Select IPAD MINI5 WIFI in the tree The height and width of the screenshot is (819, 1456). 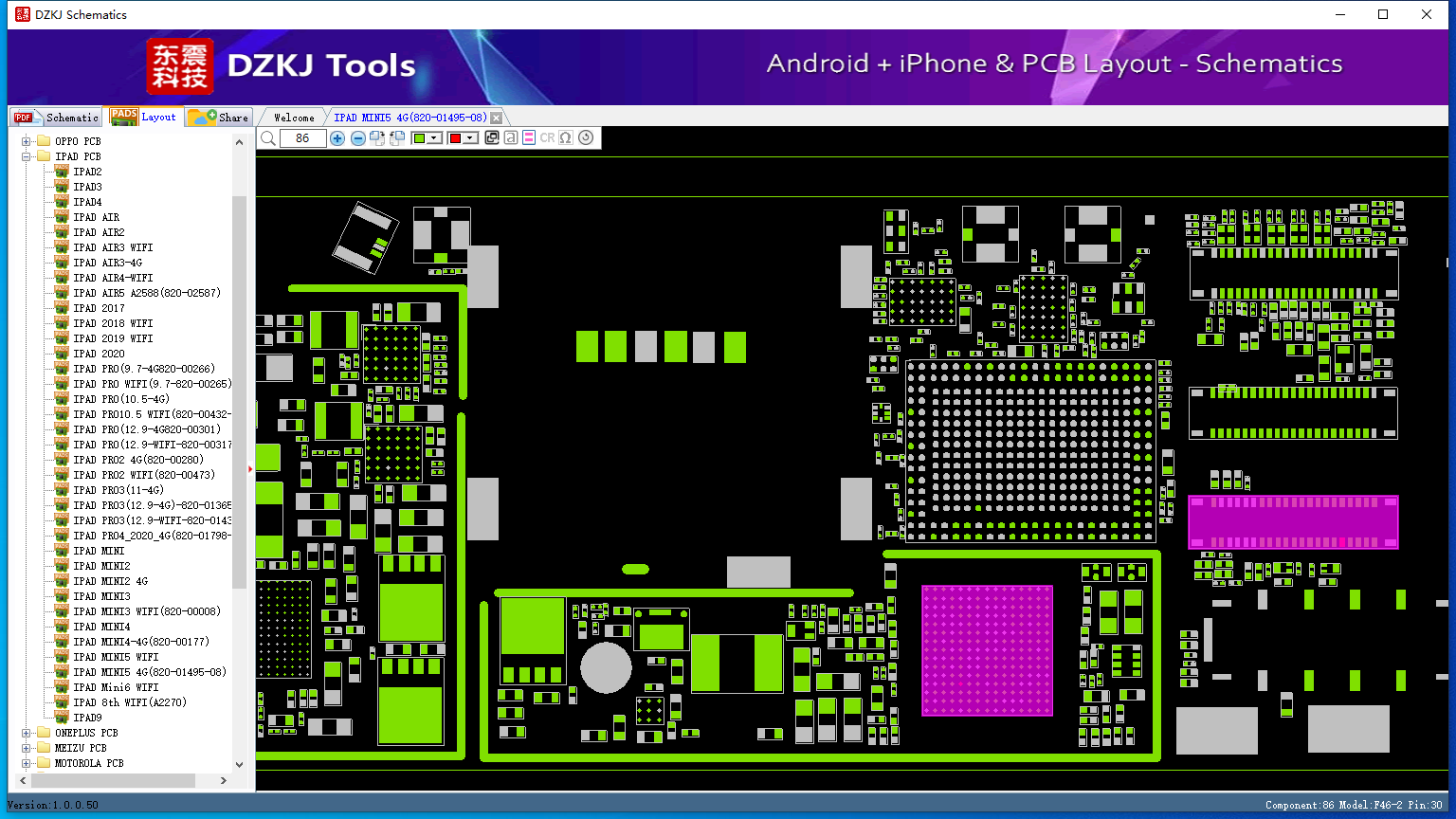[x=116, y=657]
